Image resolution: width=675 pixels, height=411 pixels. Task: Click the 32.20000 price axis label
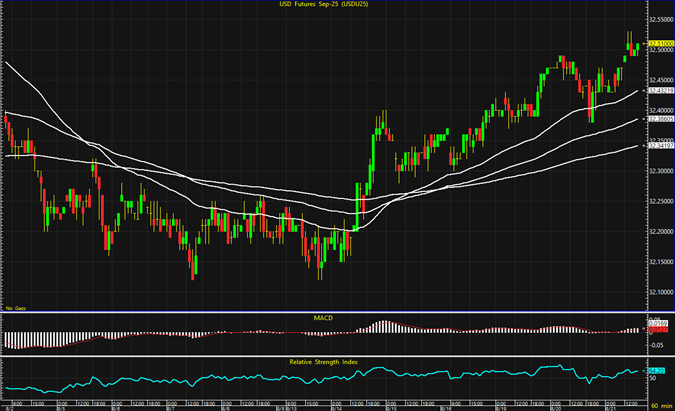[660, 231]
